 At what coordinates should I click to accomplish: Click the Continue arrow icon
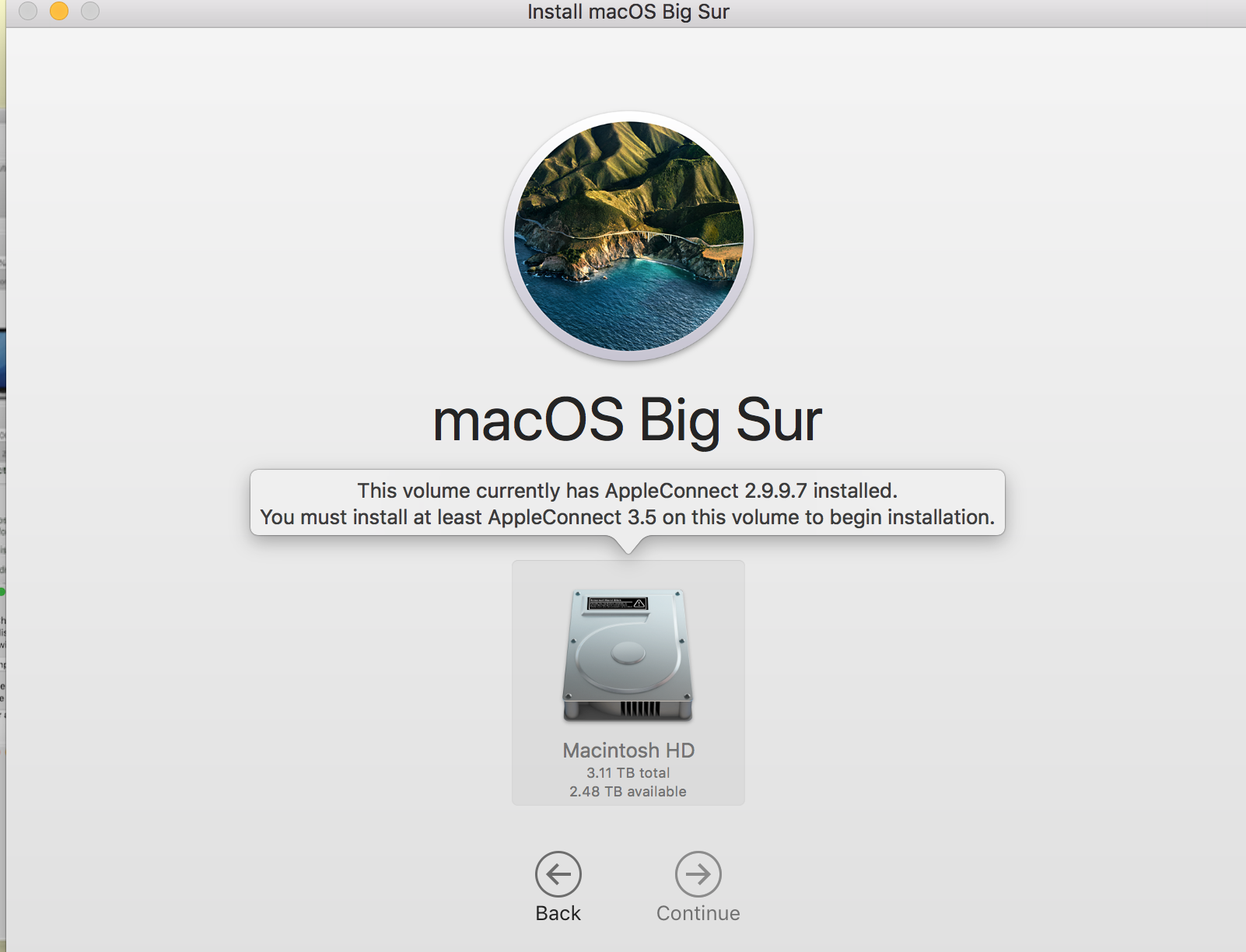click(x=698, y=874)
